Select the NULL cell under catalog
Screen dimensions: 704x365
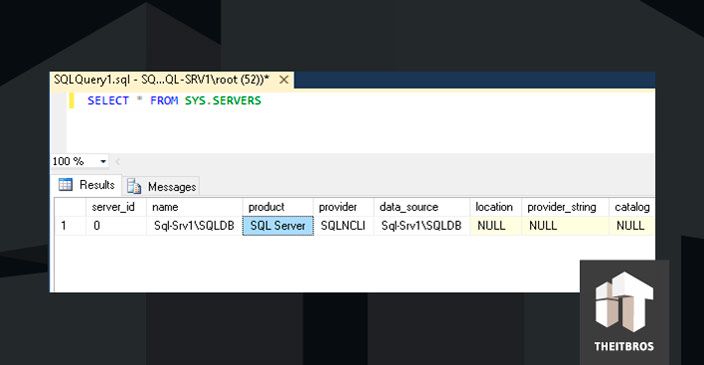tap(632, 225)
